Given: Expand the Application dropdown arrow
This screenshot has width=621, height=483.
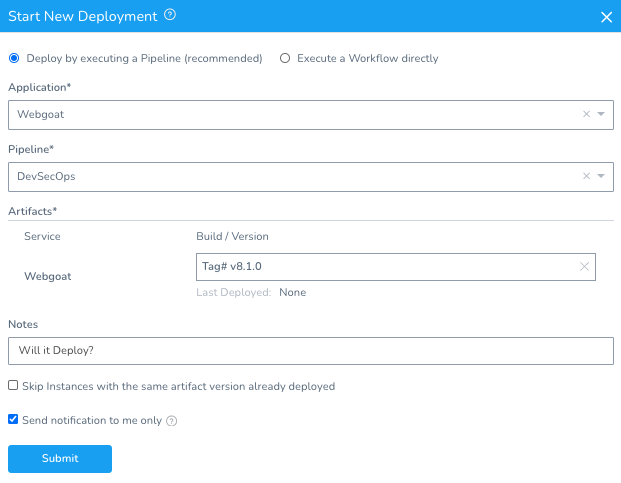Looking at the screenshot, I should coord(601,114).
